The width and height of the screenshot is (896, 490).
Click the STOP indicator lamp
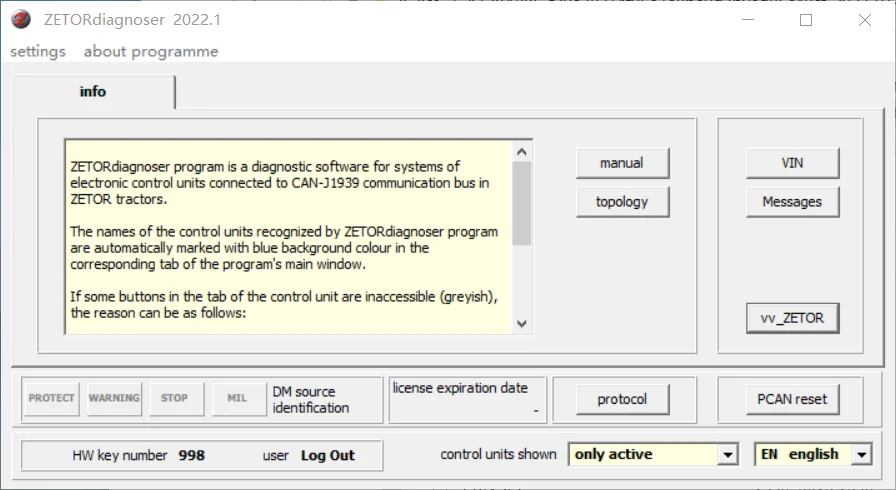coord(176,399)
